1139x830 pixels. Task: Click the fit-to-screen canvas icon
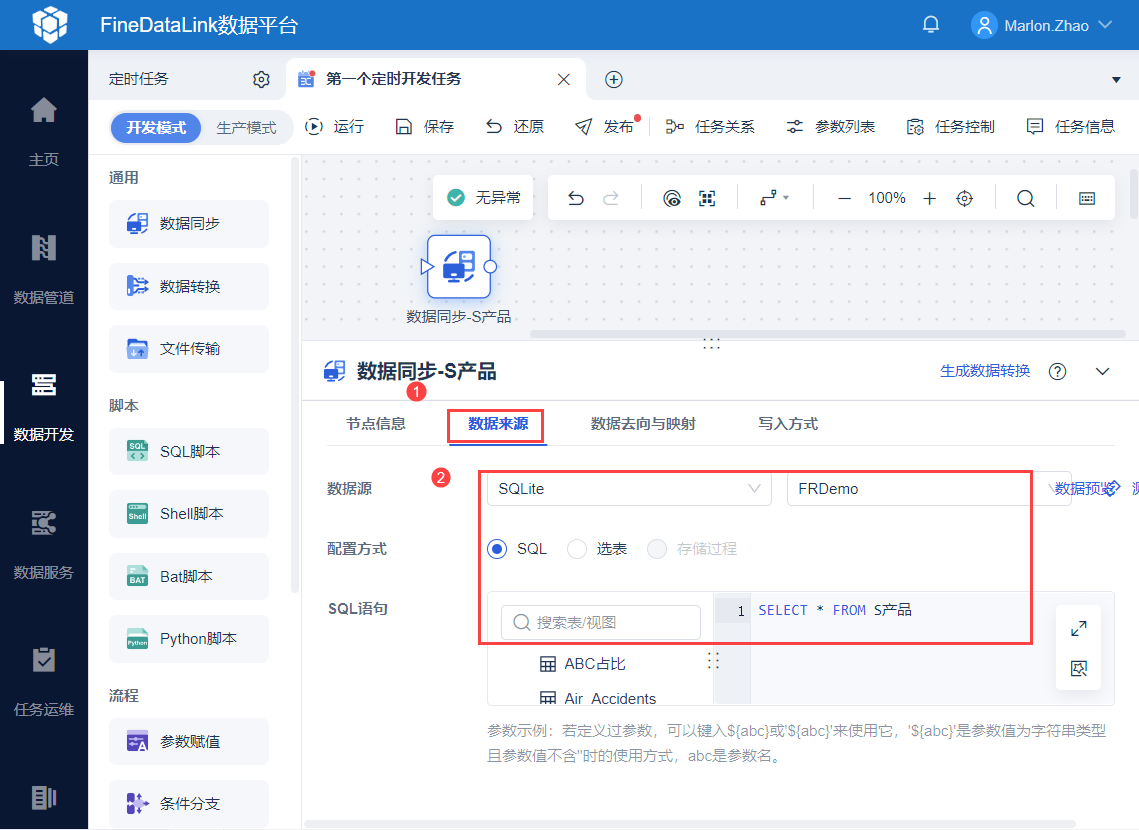pos(707,198)
